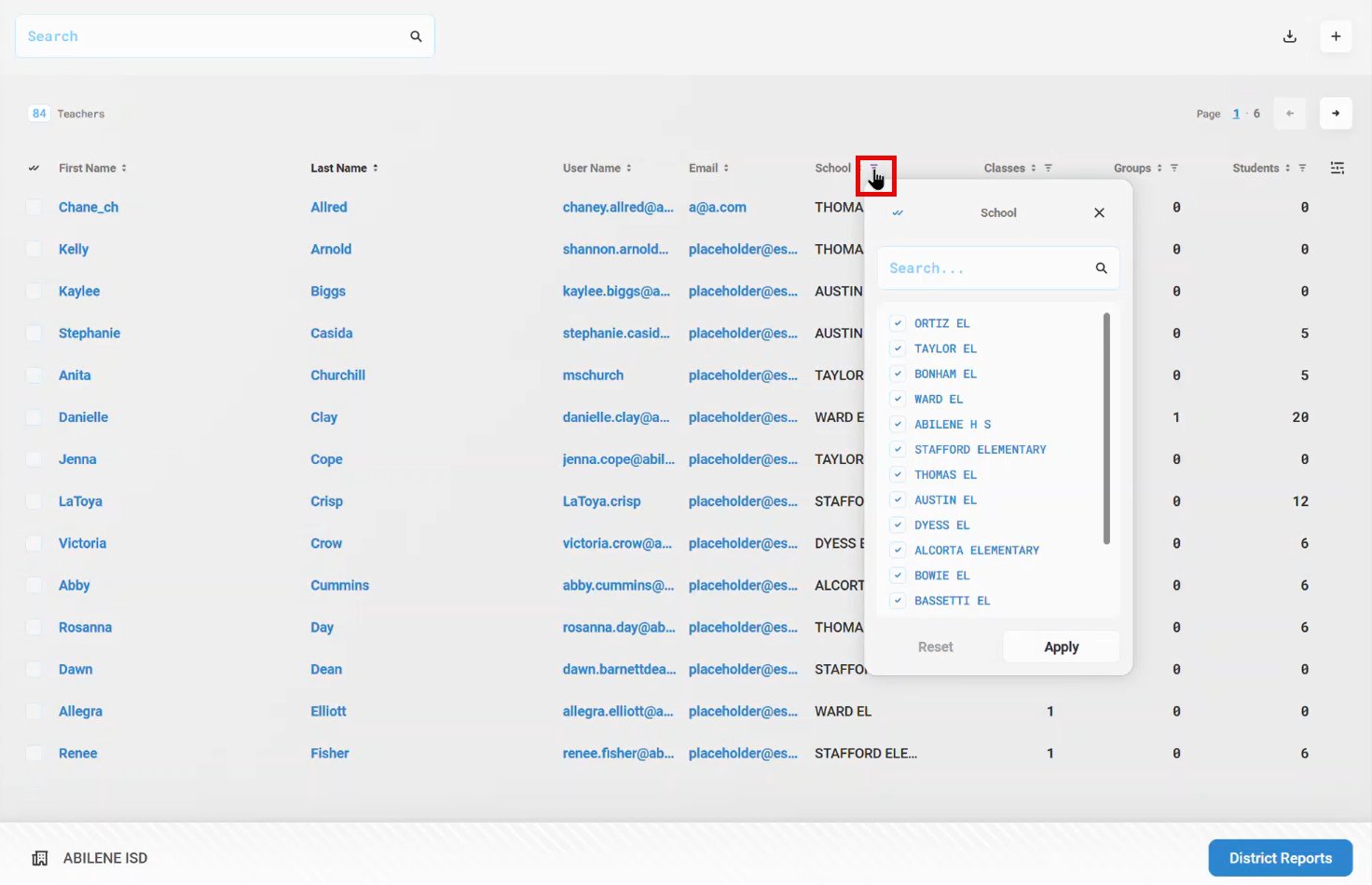
Task: Click the dawn.barnettdea... user name link
Action: coord(619,669)
